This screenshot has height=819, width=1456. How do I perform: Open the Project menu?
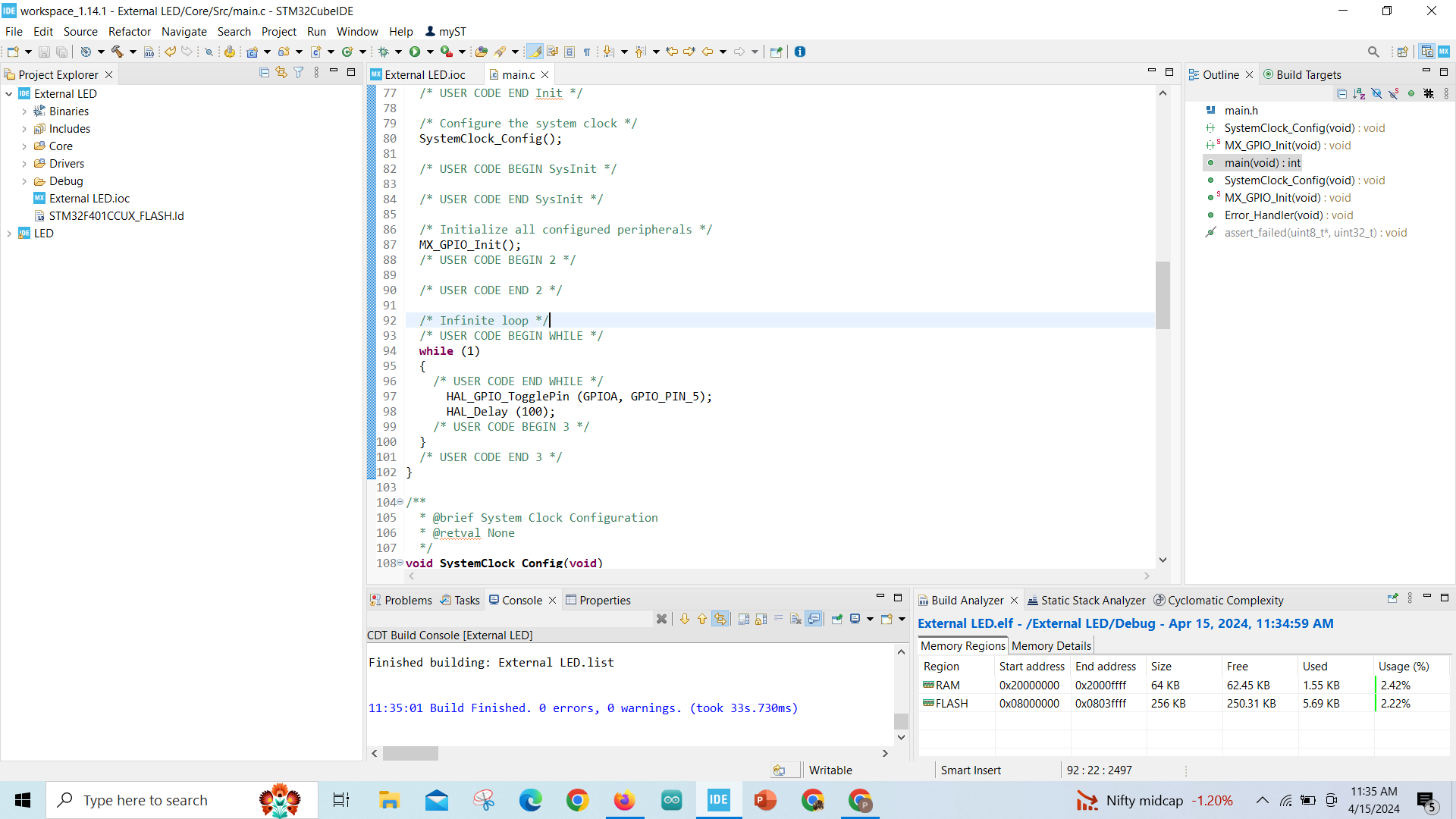pyautogui.click(x=278, y=31)
